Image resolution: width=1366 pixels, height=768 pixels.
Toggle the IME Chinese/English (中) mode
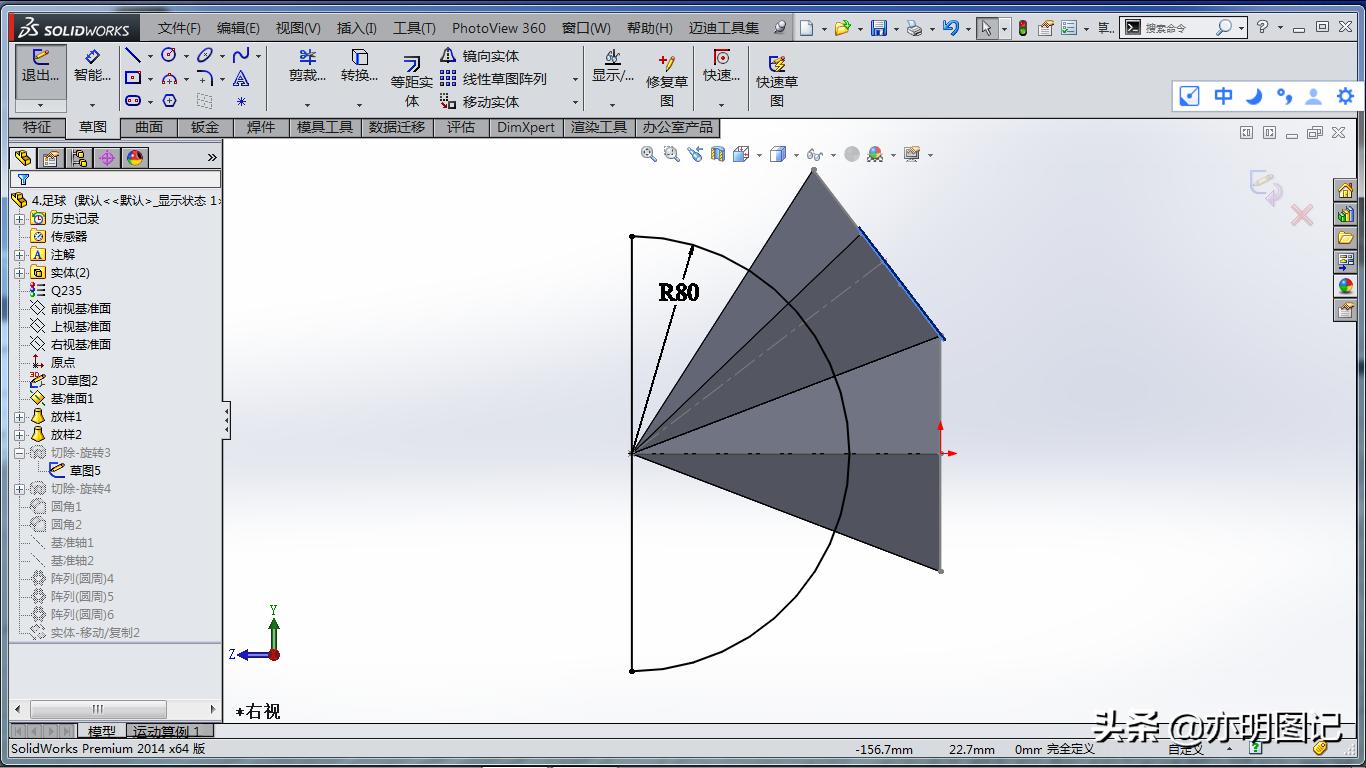coord(1223,96)
